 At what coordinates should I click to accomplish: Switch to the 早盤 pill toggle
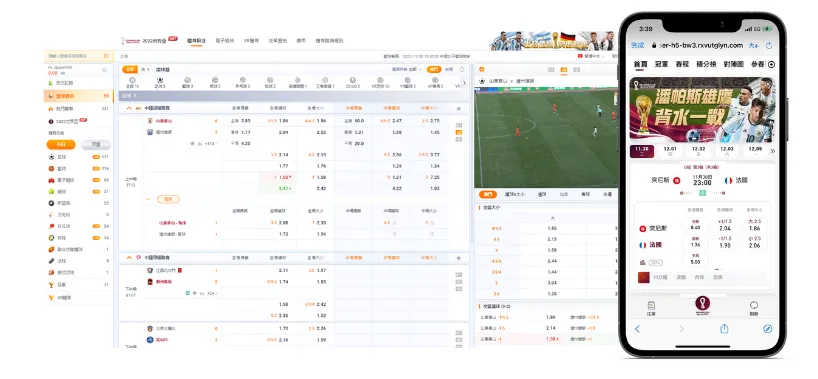tap(96, 145)
